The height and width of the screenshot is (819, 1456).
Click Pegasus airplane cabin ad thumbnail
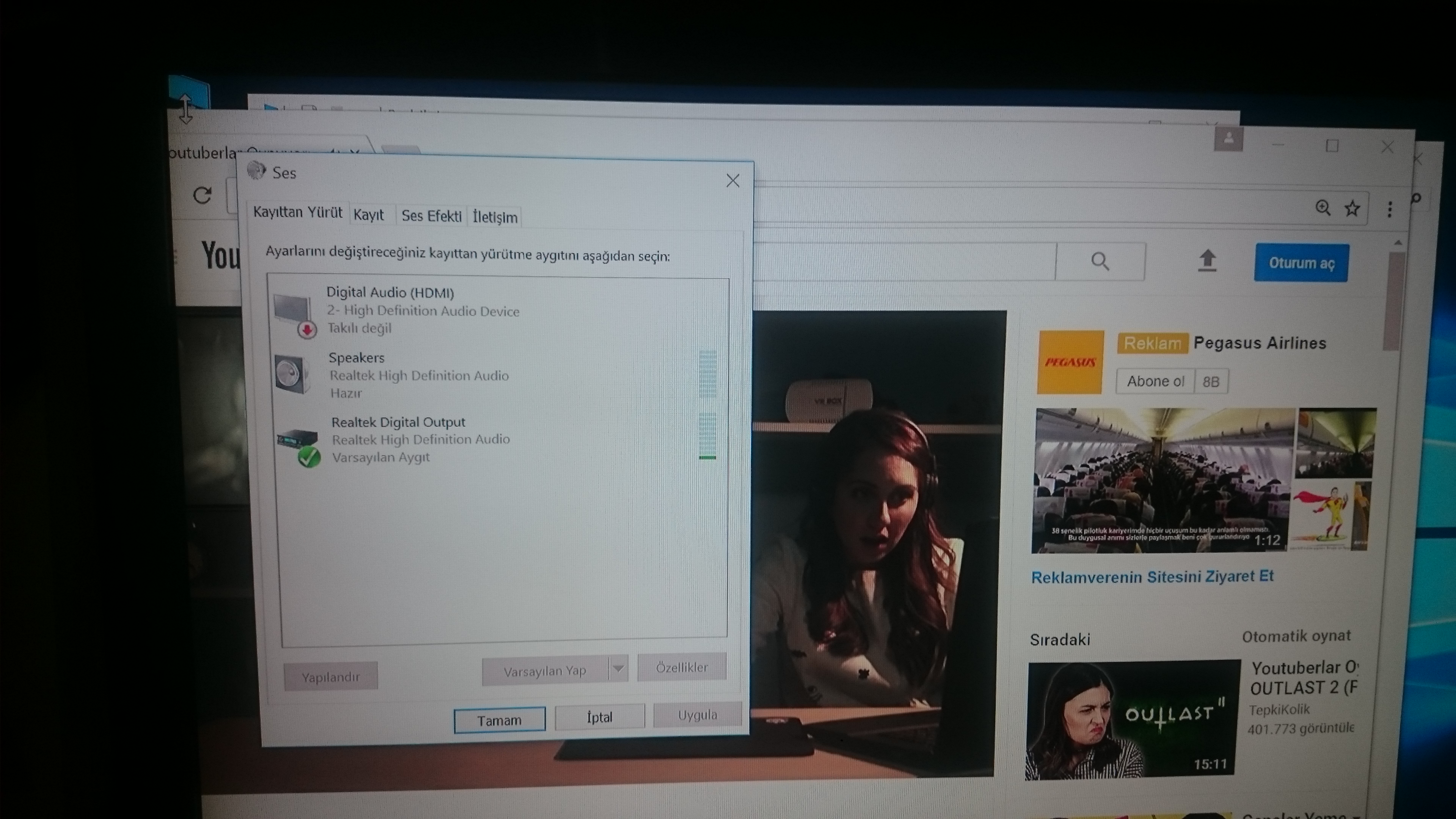point(1163,480)
